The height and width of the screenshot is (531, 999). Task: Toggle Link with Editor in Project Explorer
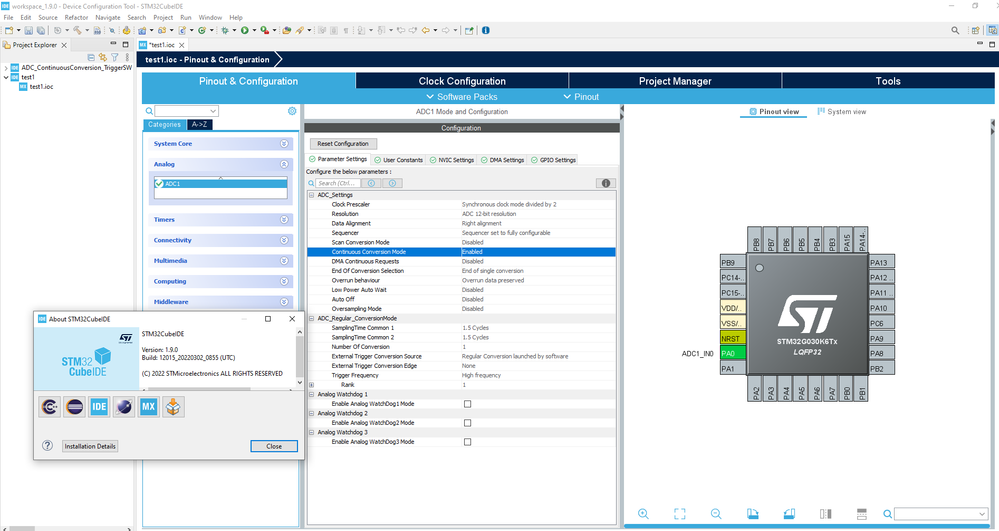point(103,57)
